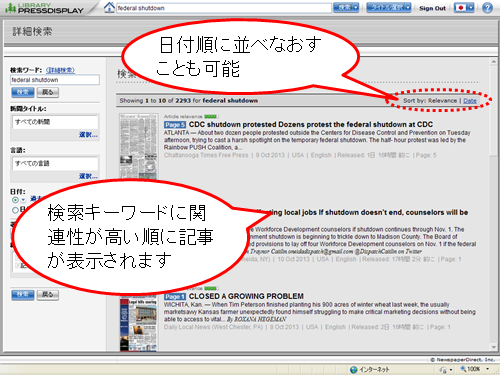Select the second 日付 radio button
The height and width of the screenshot is (375, 500).
(x=15, y=210)
